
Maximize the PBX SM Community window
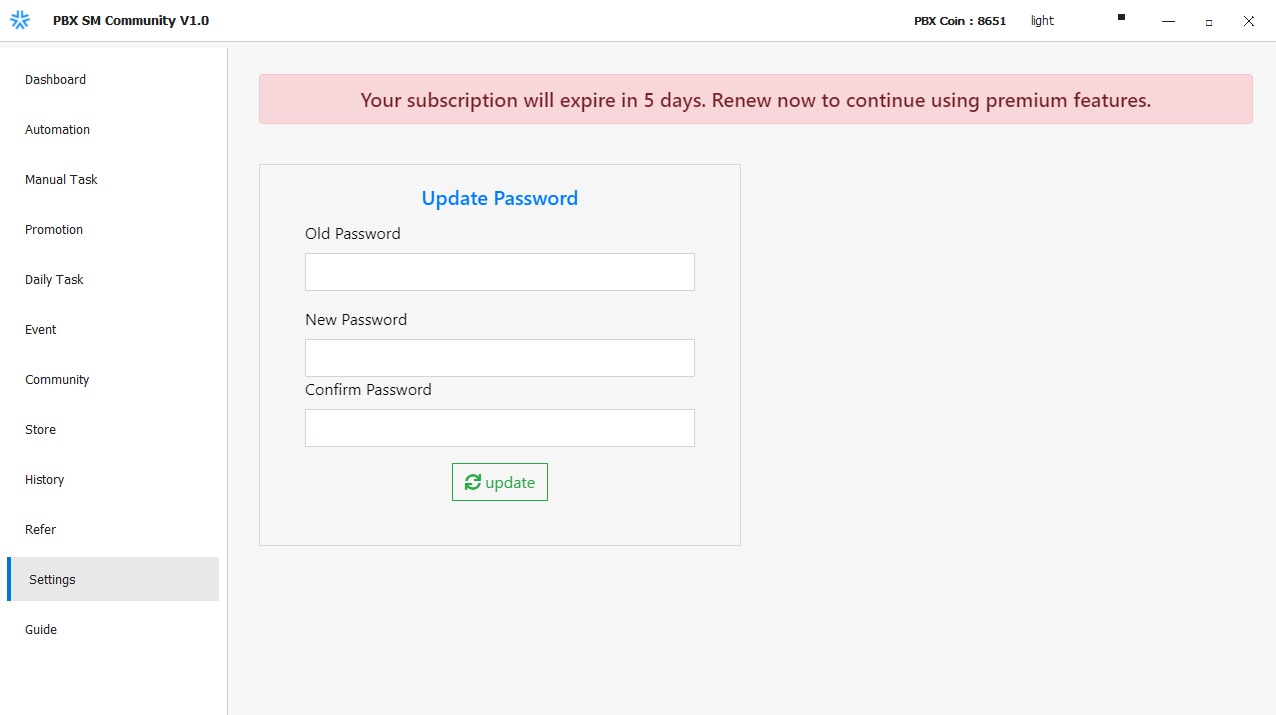[1208, 21]
